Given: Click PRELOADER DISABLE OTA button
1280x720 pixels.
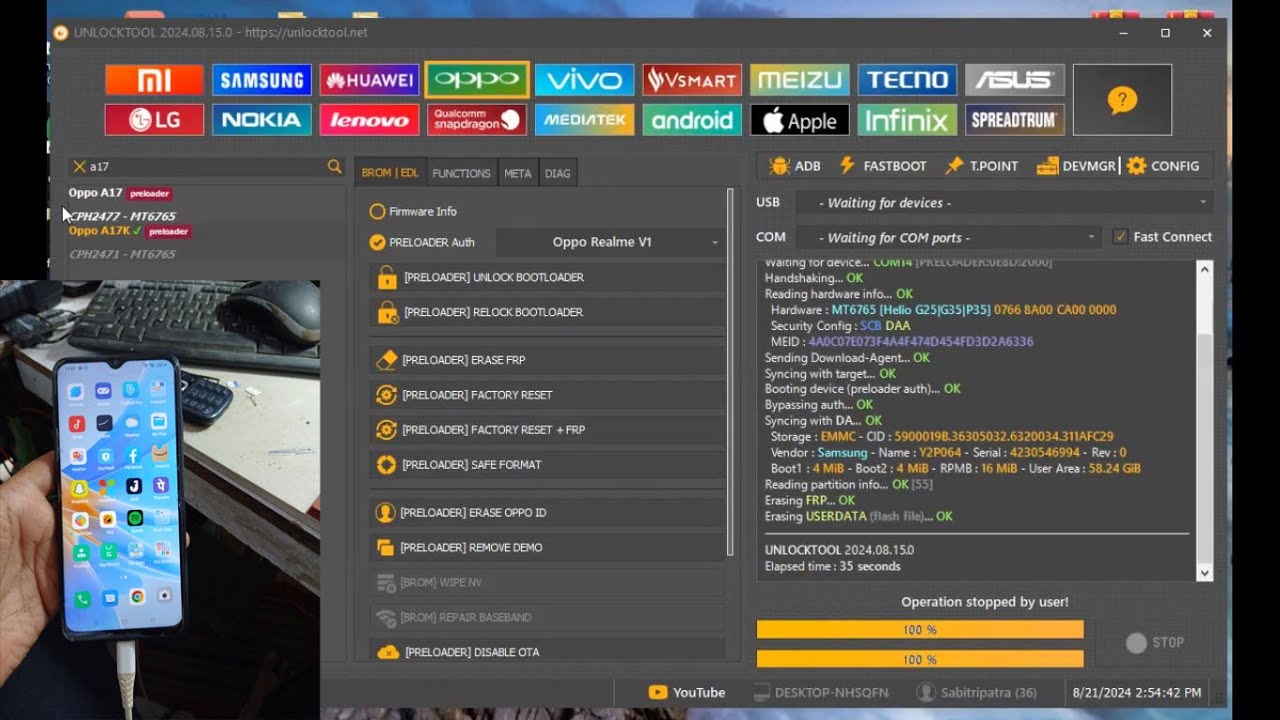Looking at the screenshot, I should (547, 652).
